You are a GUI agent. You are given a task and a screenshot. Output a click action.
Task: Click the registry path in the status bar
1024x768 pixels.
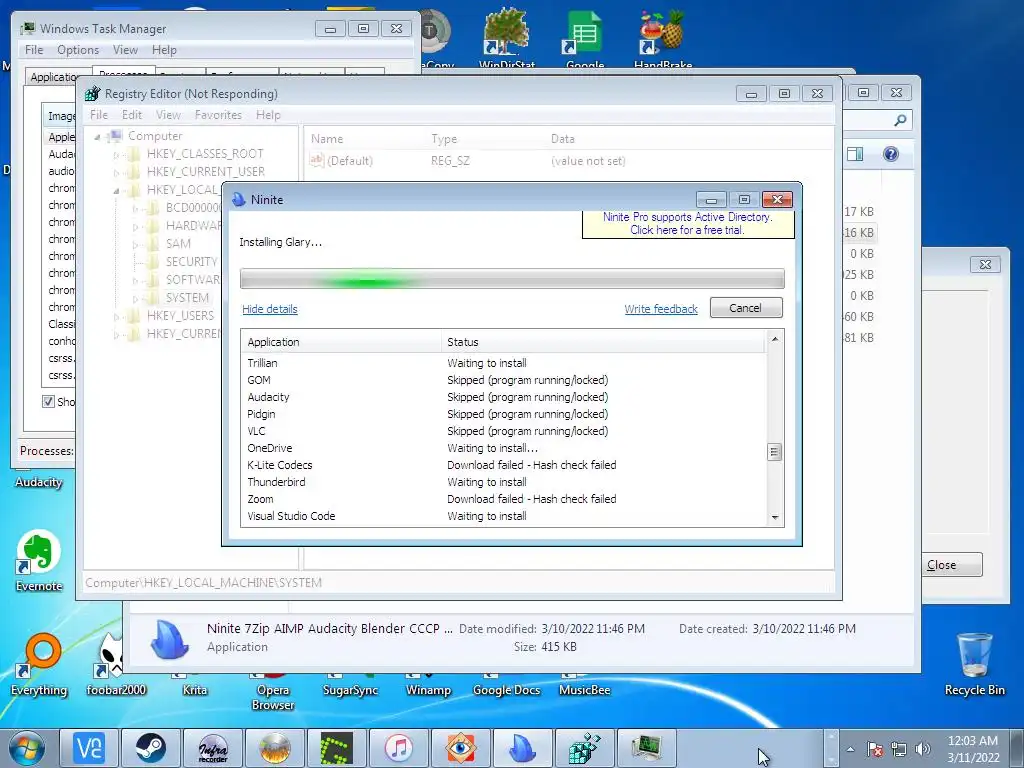(x=203, y=583)
